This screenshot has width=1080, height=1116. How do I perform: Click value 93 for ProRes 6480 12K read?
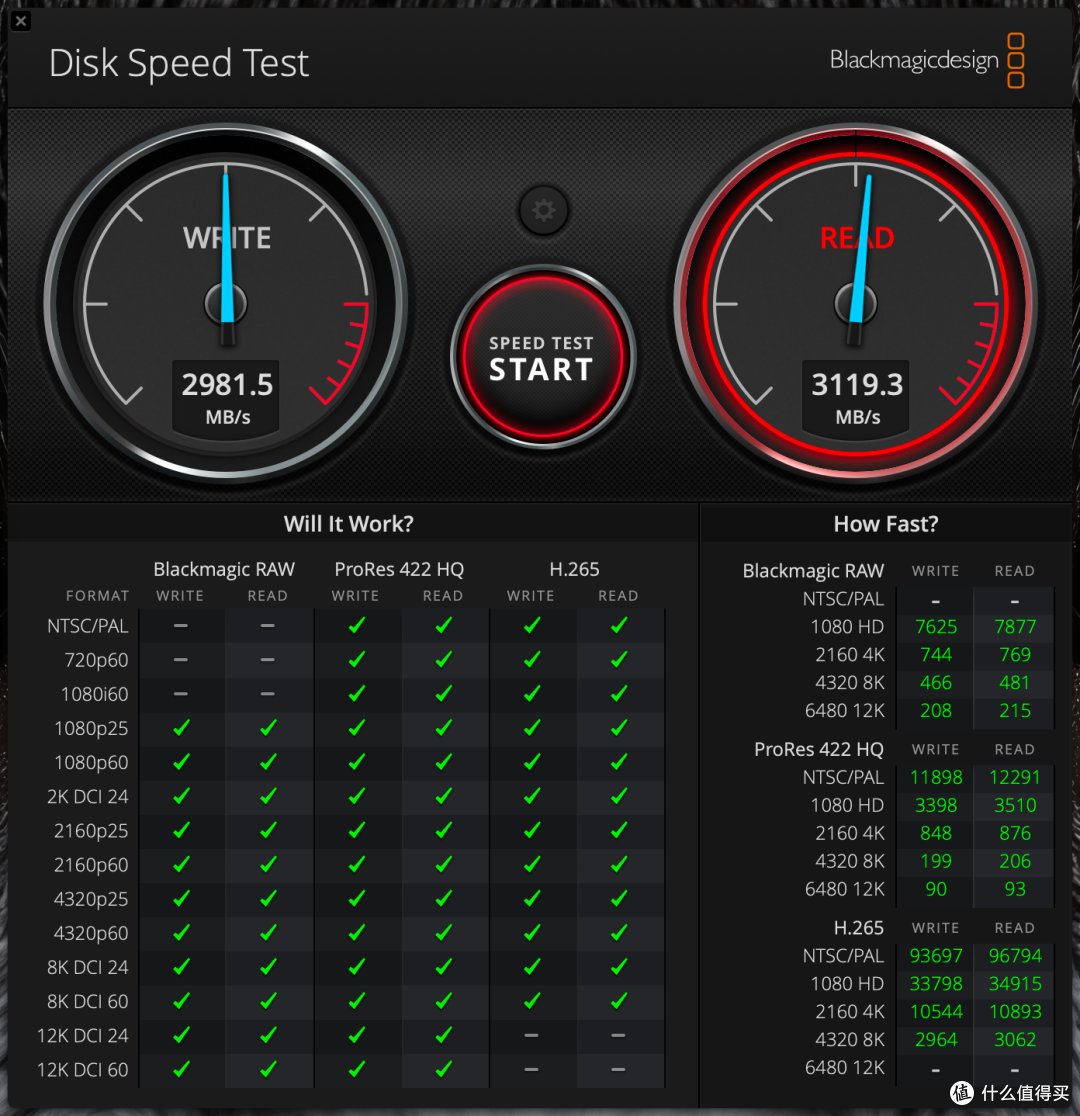[1015, 889]
